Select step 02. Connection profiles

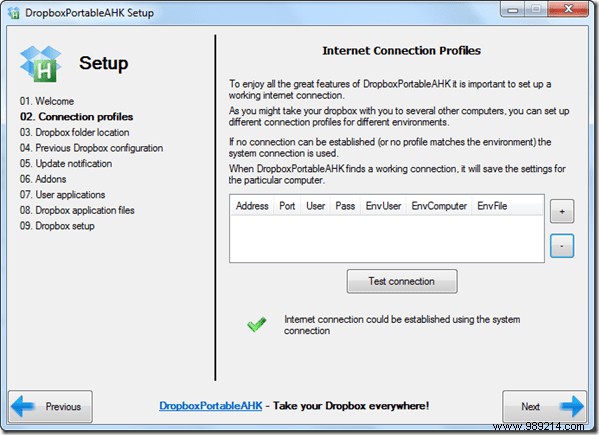pyautogui.click(x=76, y=116)
